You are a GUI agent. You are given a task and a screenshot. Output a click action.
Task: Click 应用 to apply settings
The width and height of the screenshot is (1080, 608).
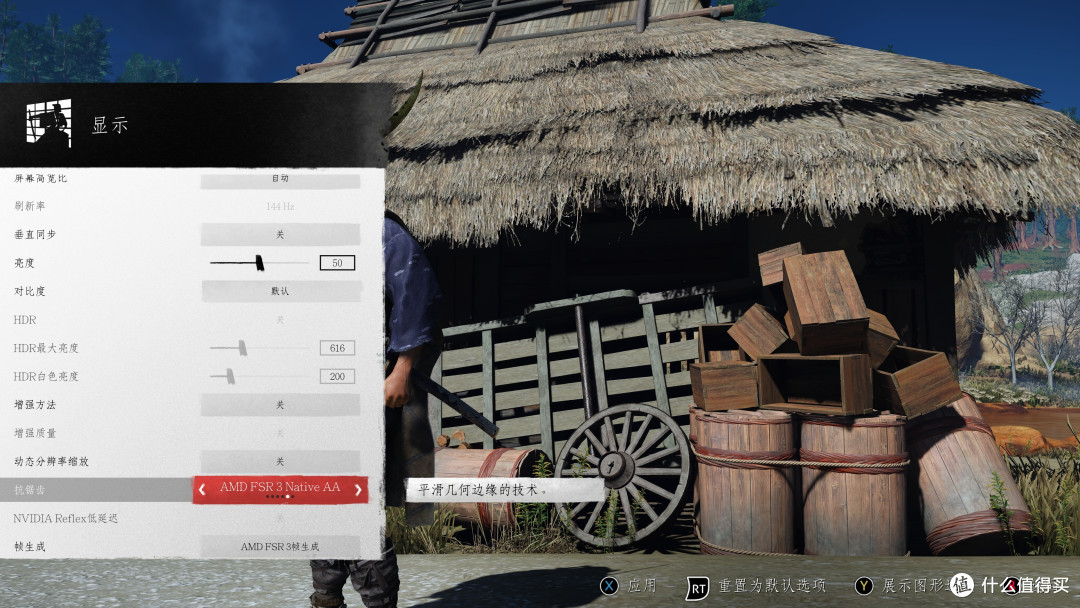642,586
